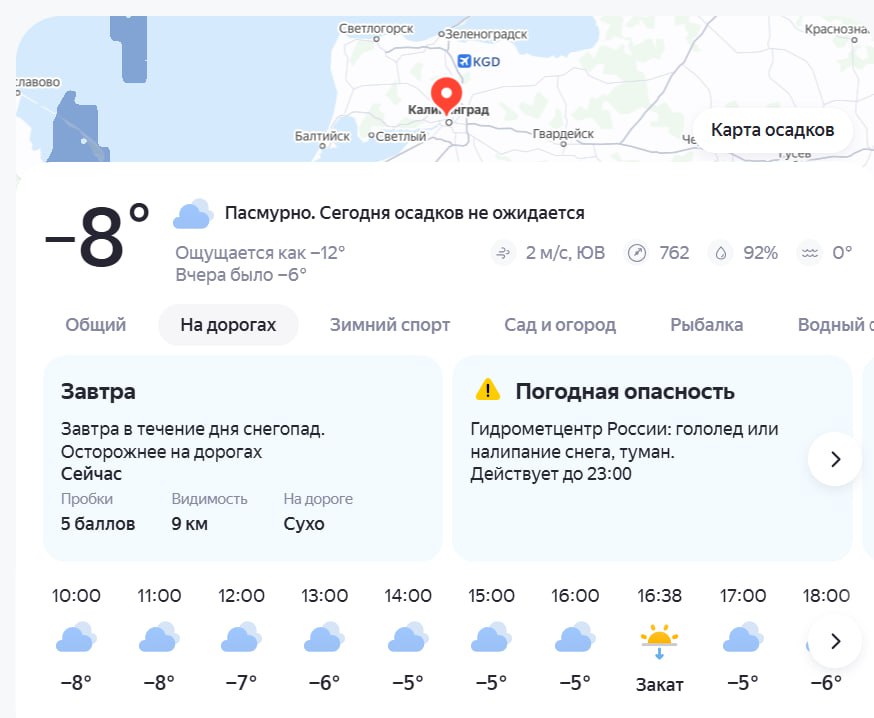This screenshot has height=718, width=874.
Task: Click Светлогорск on the map
Action: [x=376, y=28]
